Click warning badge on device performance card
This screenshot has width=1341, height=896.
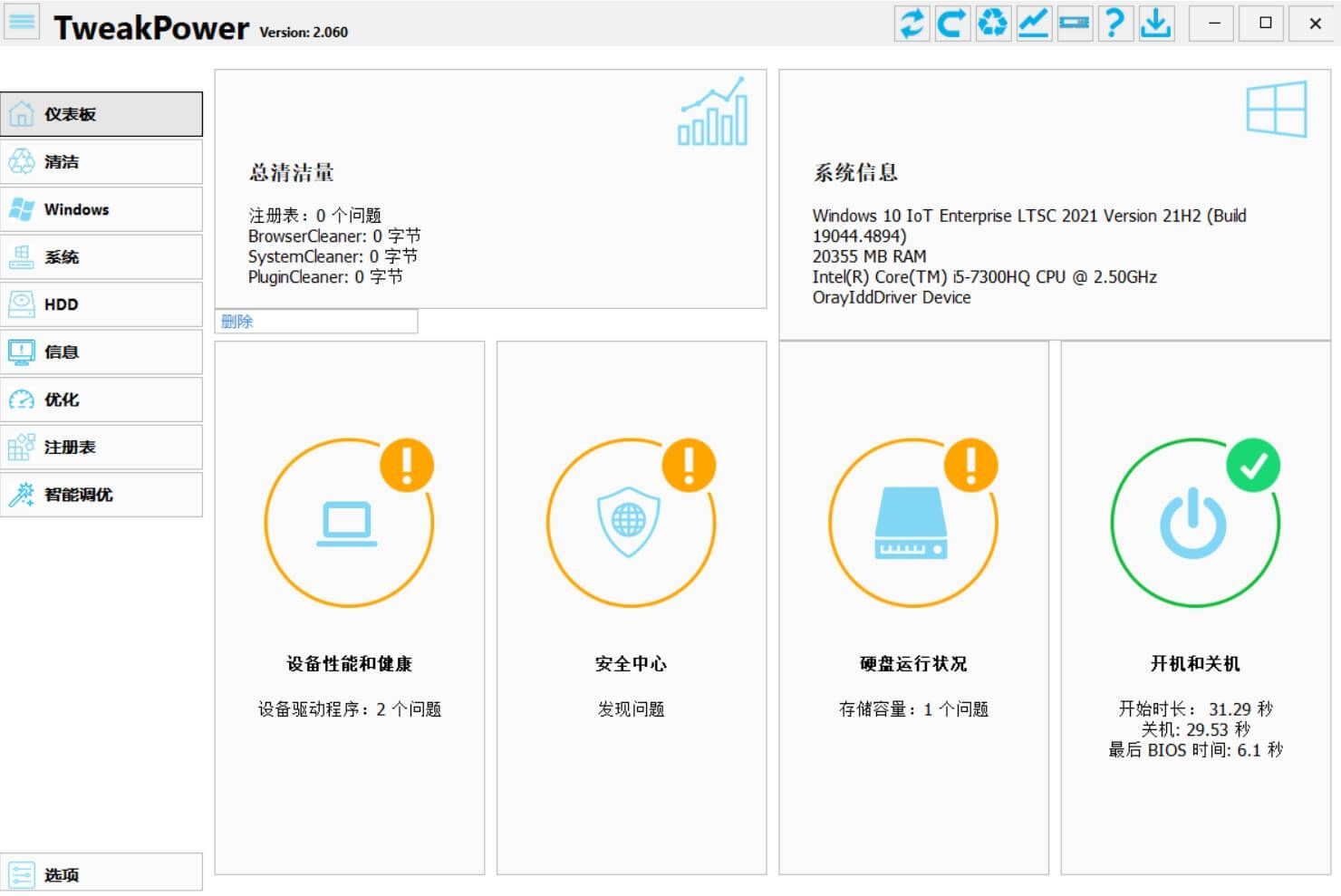click(407, 465)
